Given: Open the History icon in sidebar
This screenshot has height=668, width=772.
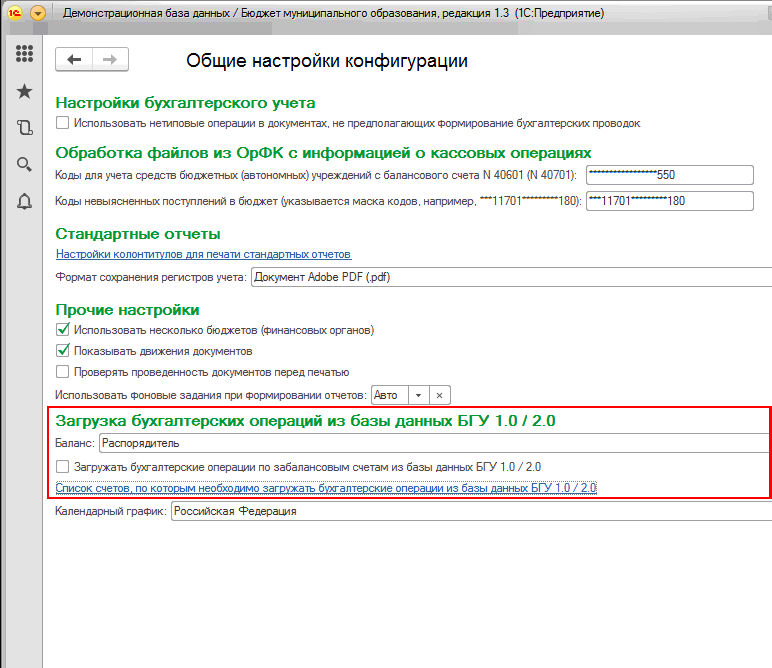Looking at the screenshot, I should pos(25,127).
